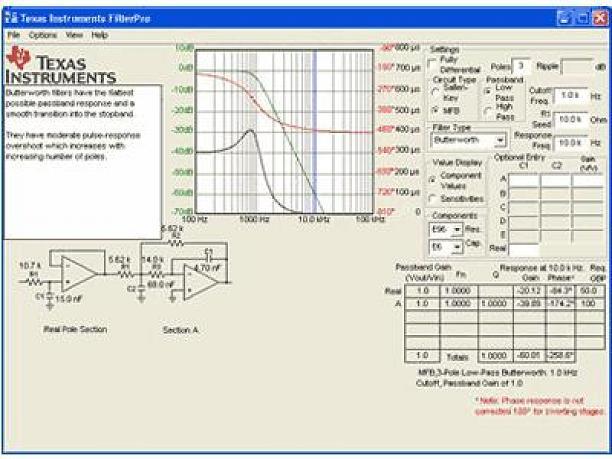612x459 pixels.
Task: Click the '15.0 nF' capacitor value
Action: [x=69, y=299]
